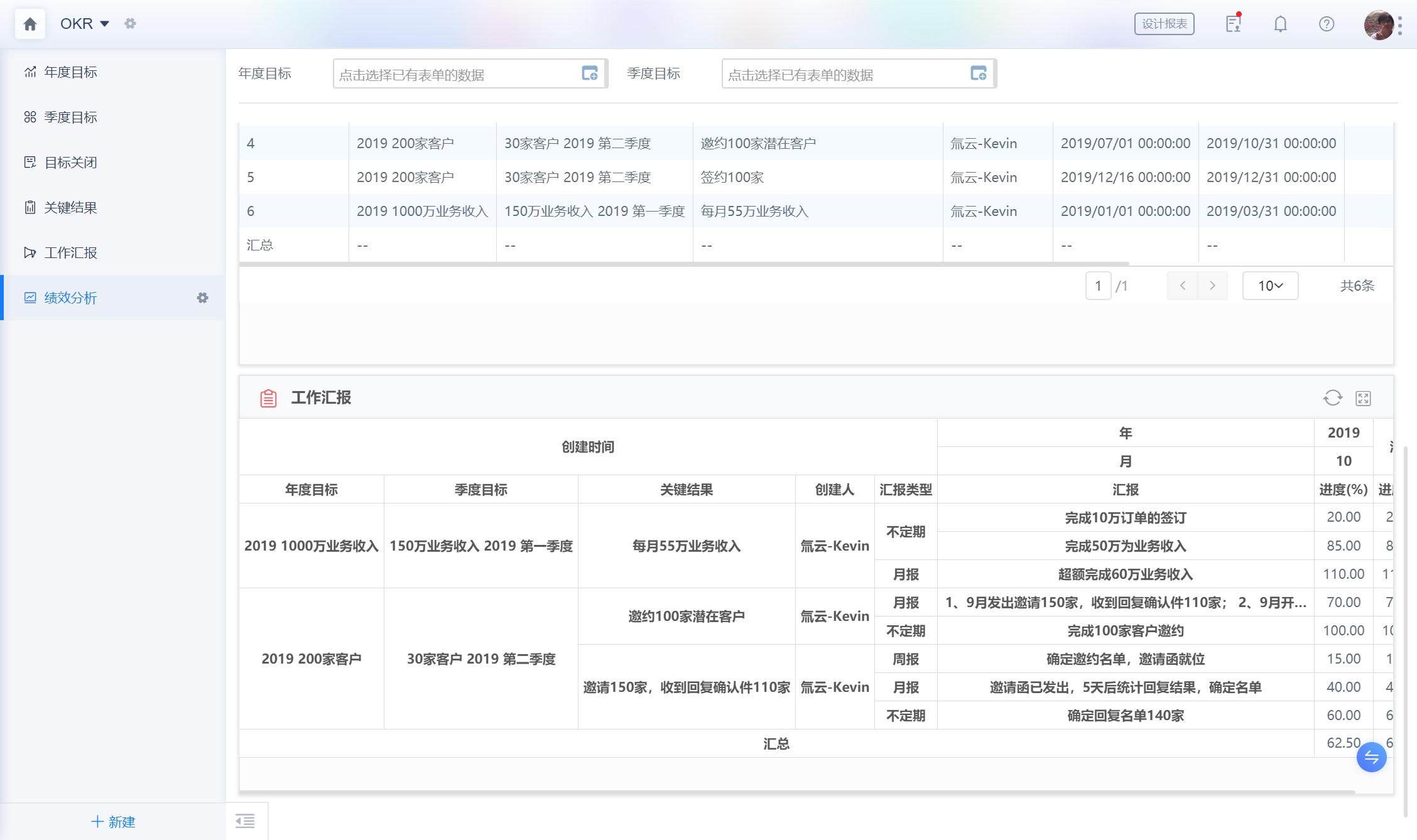This screenshot has height=840, width=1417.
Task: Open 工作汇报 in the sidebar
Action: 113,253
